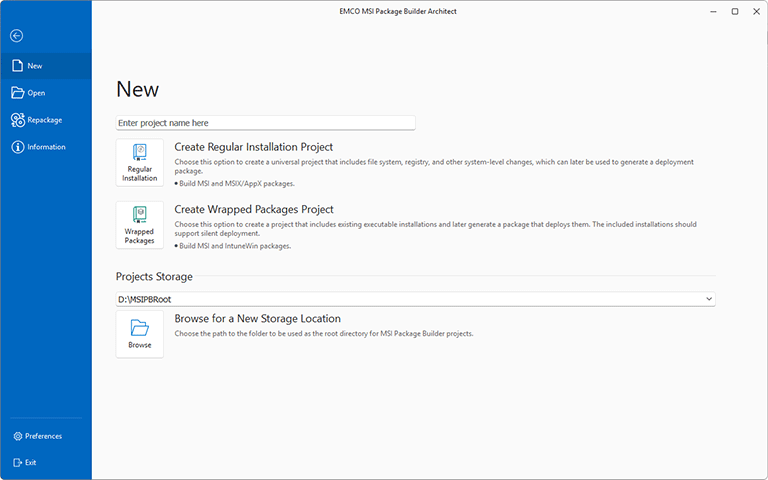Viewport: 768px width, 480px height.
Task: Click the EMCO MSI Package Builder title bar
Action: pos(384,11)
